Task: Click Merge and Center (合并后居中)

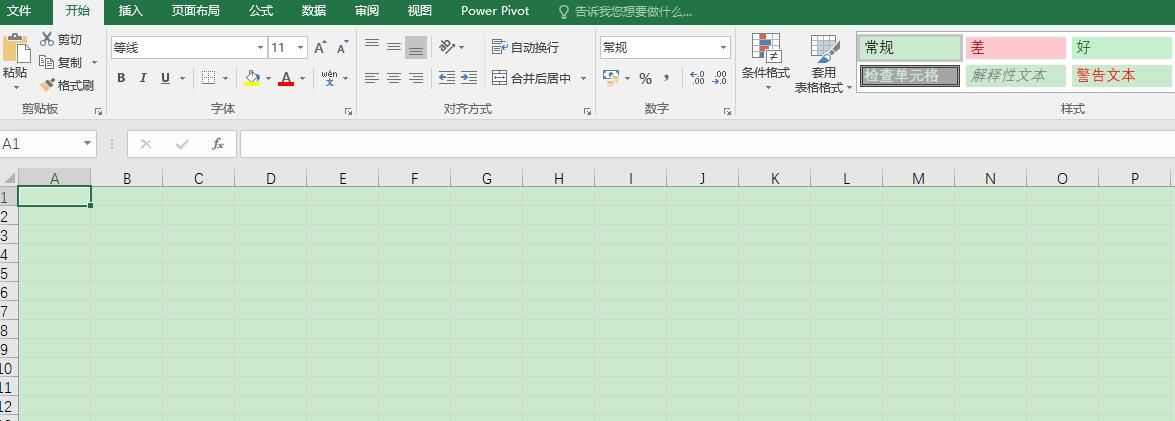Action: [531, 78]
